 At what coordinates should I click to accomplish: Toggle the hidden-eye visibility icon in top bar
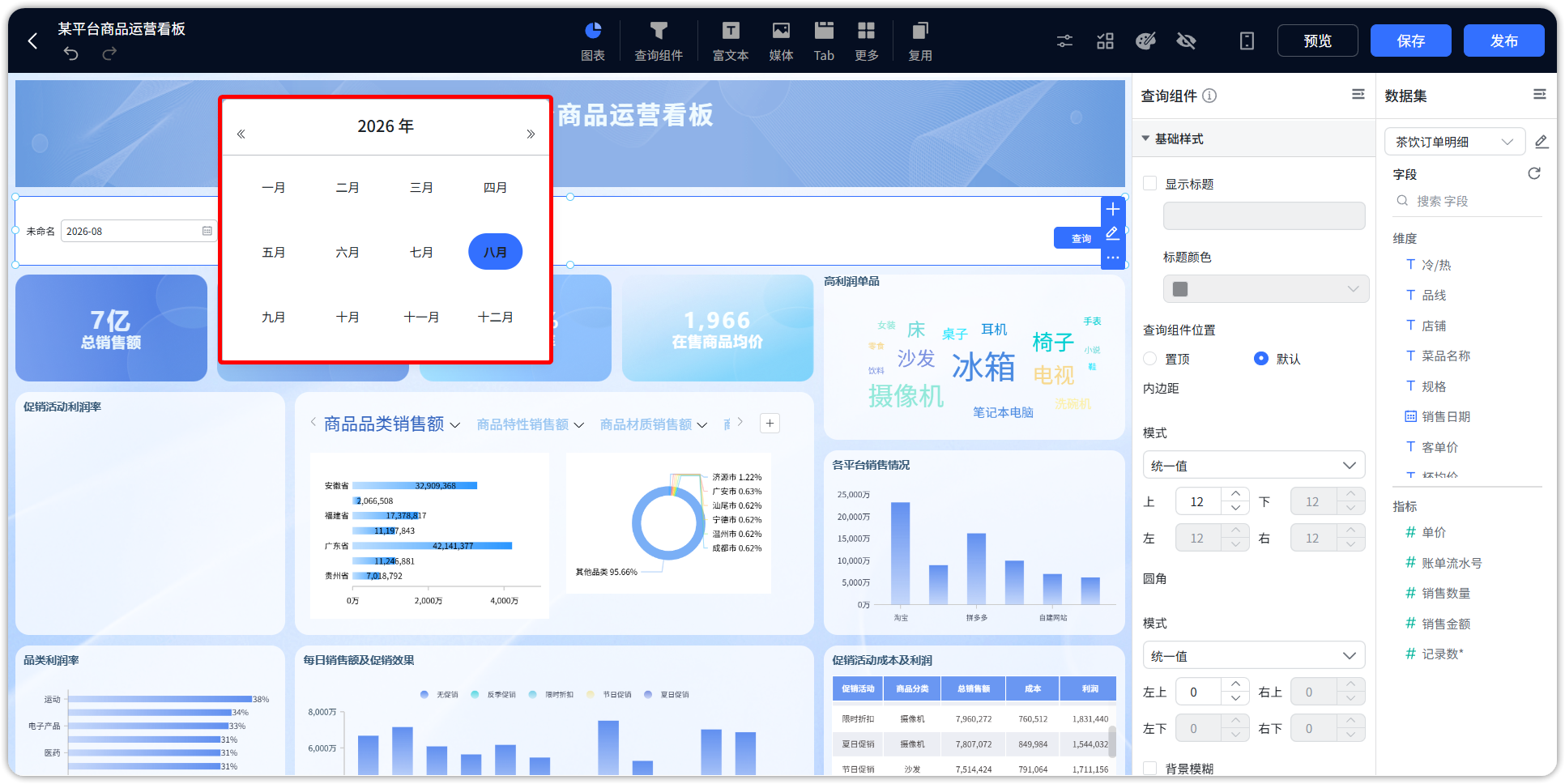(1187, 40)
